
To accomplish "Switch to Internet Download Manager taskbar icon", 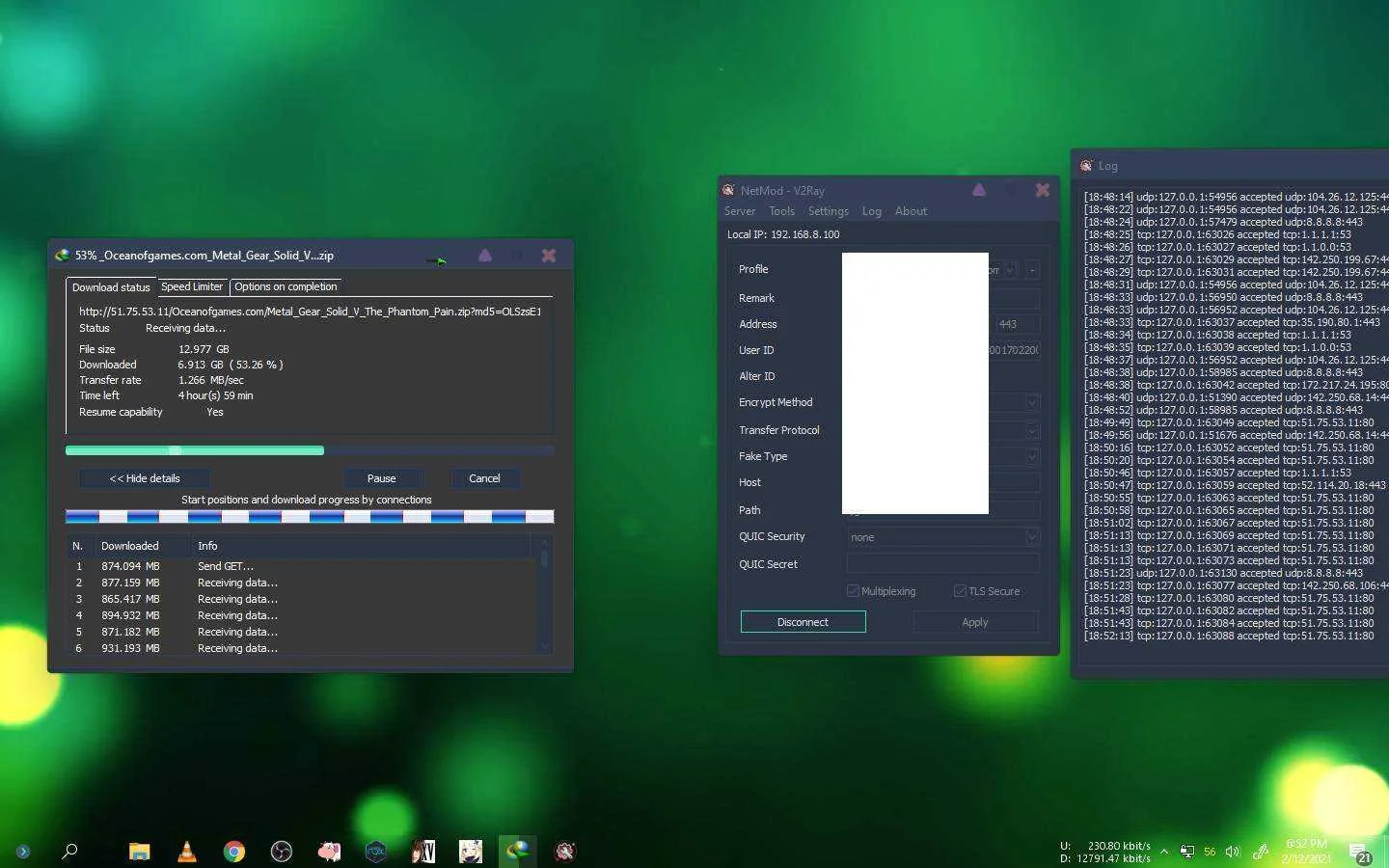I will tap(518, 851).
